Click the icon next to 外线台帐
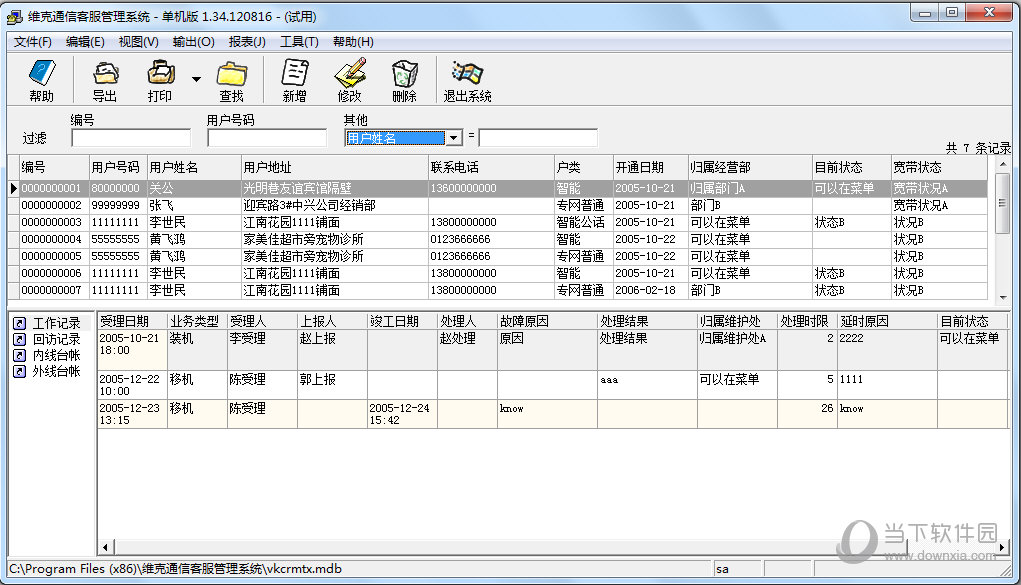 20,371
